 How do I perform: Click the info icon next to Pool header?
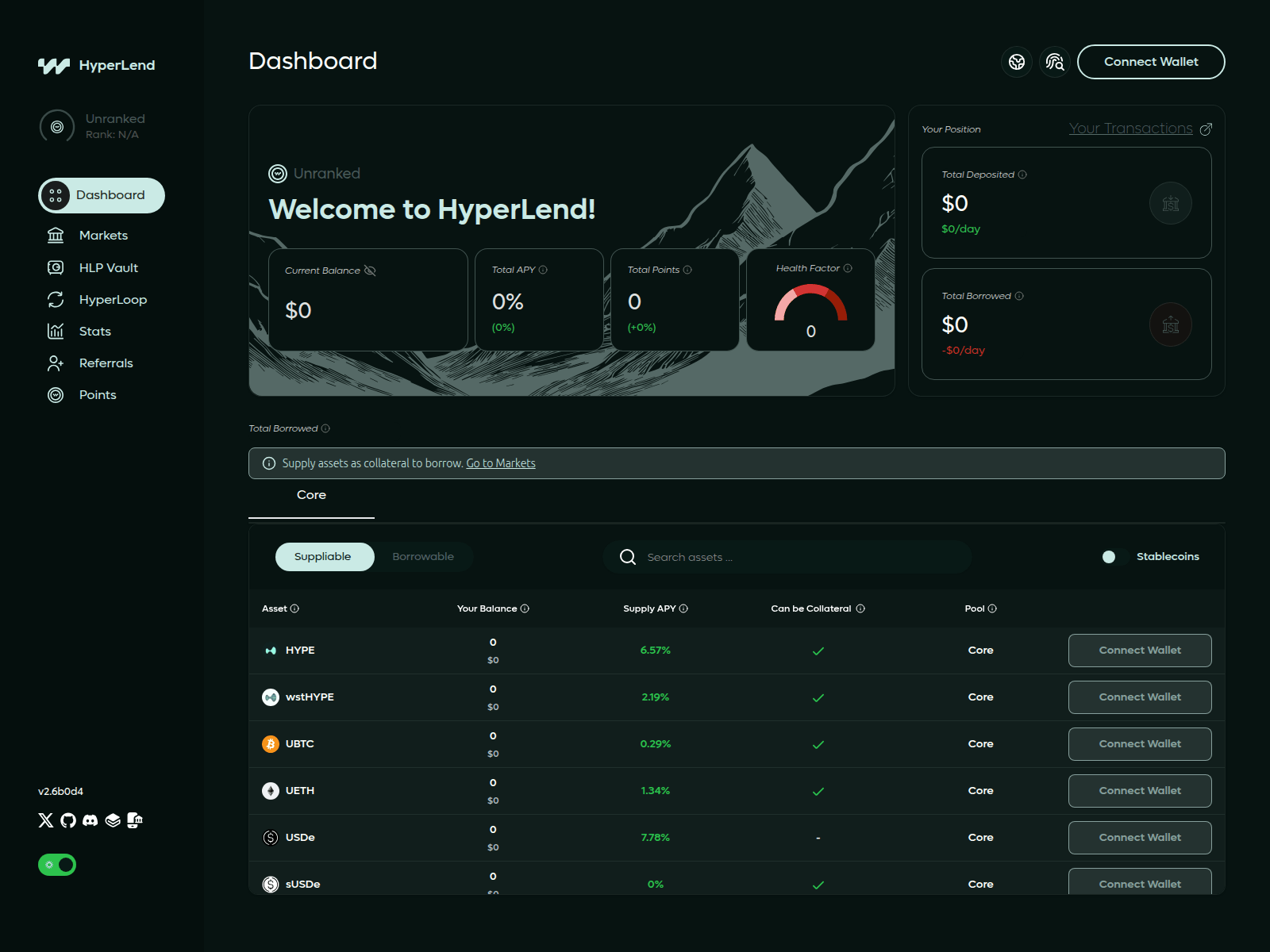coord(992,608)
